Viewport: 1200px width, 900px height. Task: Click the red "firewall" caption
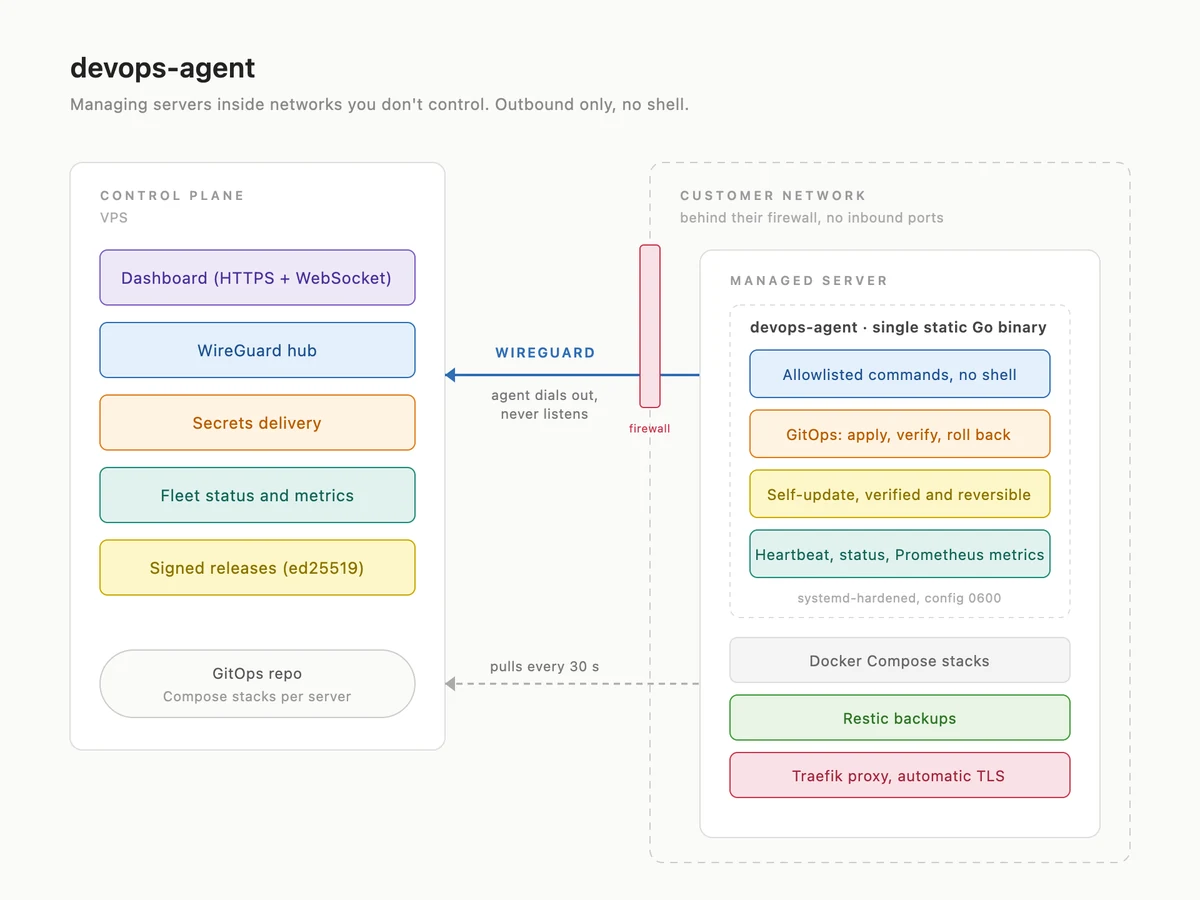tap(650, 428)
